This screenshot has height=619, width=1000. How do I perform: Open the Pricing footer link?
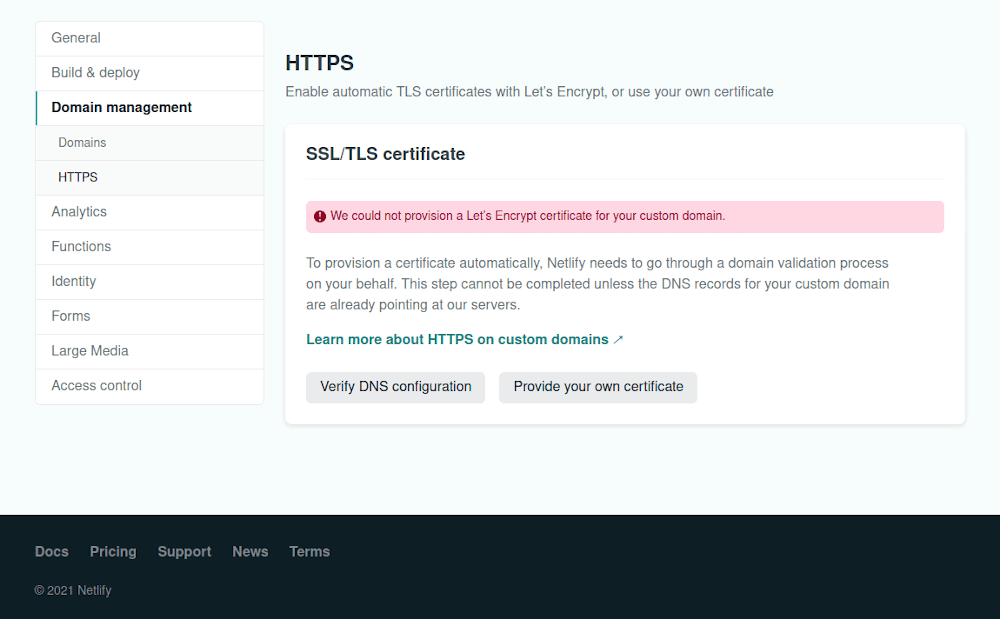point(113,551)
